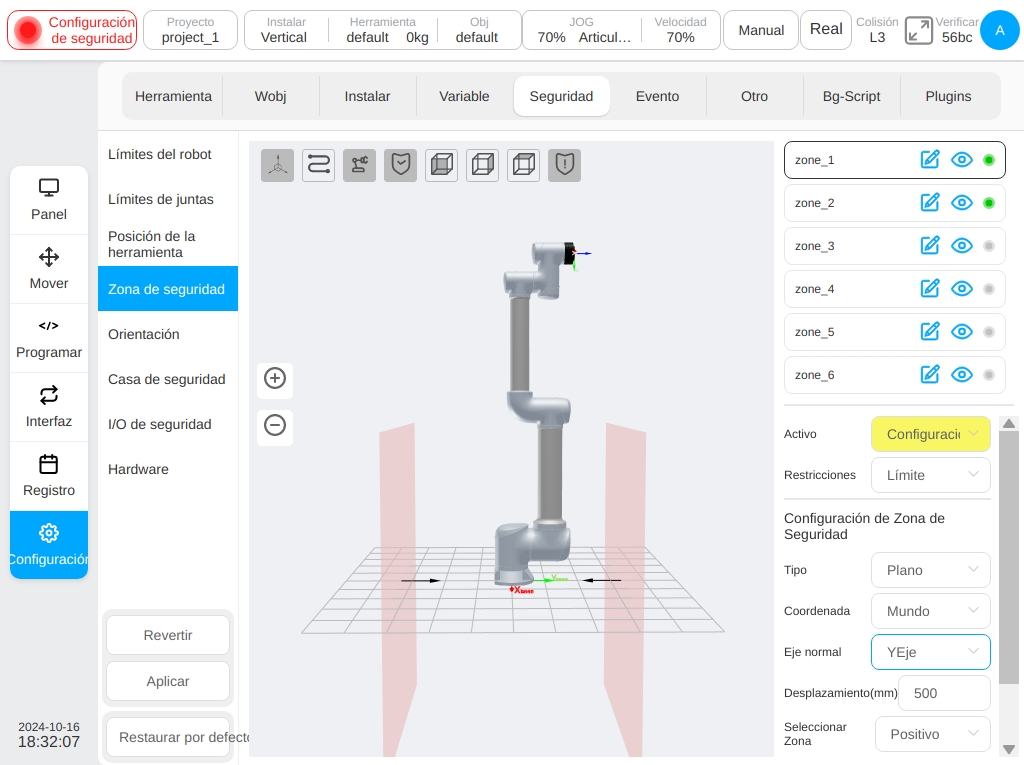
Task: Open the Registro sidebar section
Action: coord(49,476)
